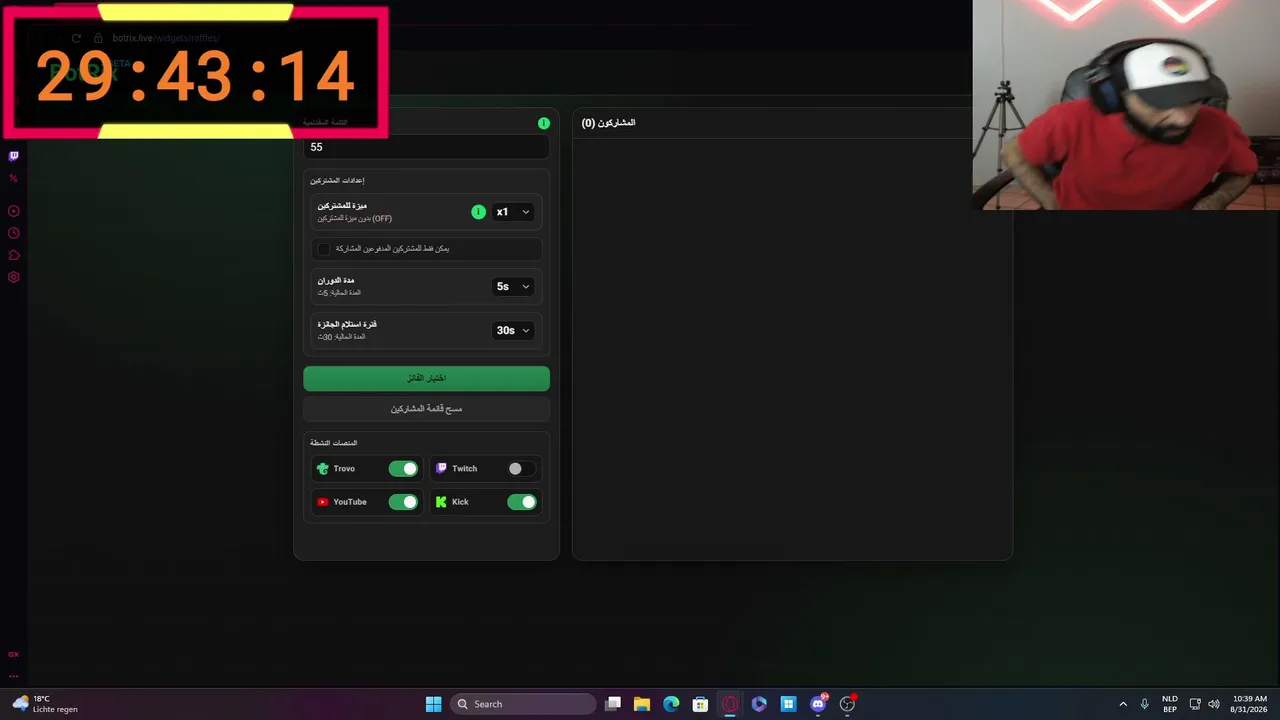
Task: Click the green info icon above the keyword field
Action: click(x=544, y=123)
